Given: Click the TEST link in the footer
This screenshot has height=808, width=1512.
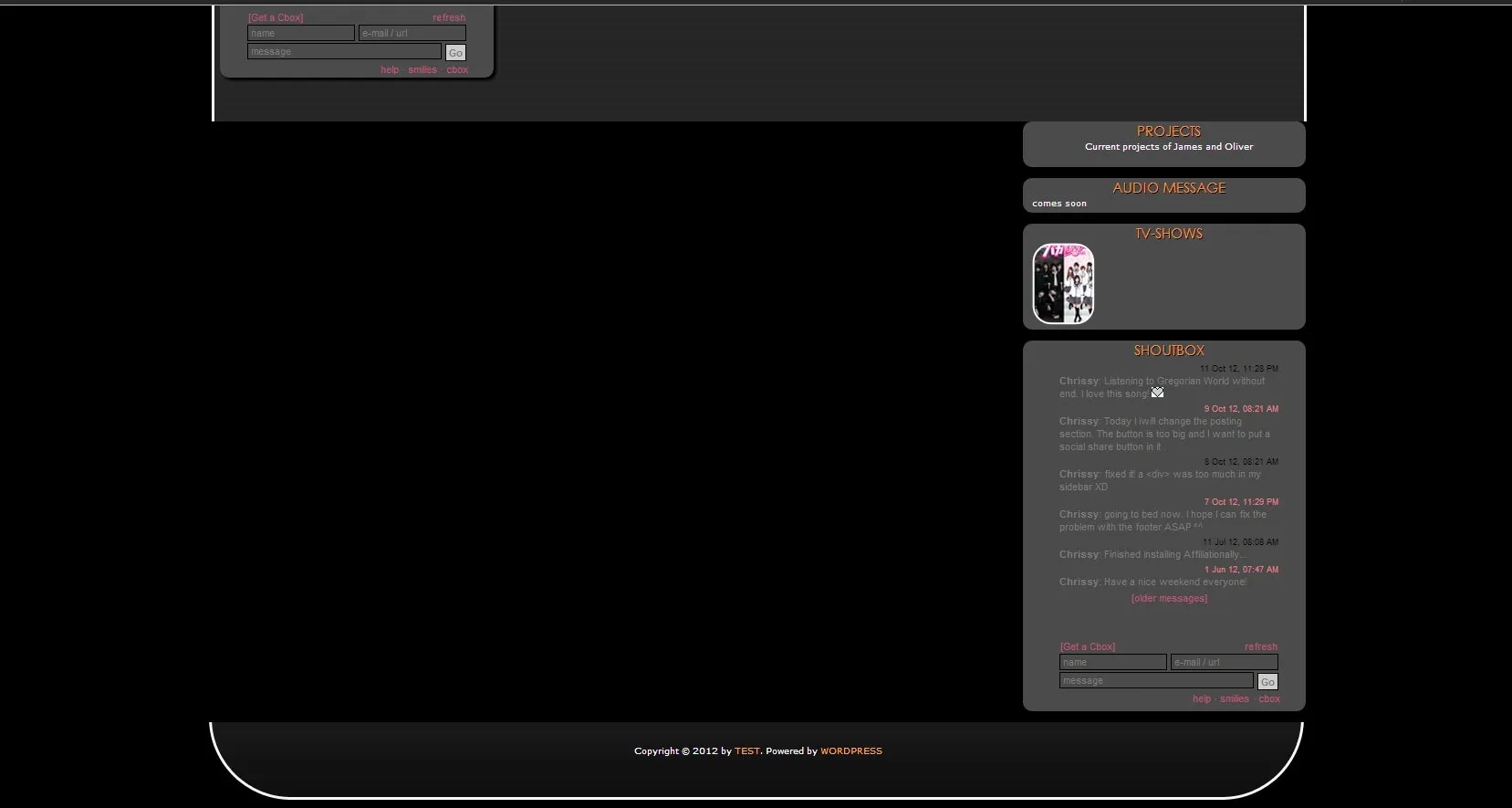Looking at the screenshot, I should (x=746, y=751).
